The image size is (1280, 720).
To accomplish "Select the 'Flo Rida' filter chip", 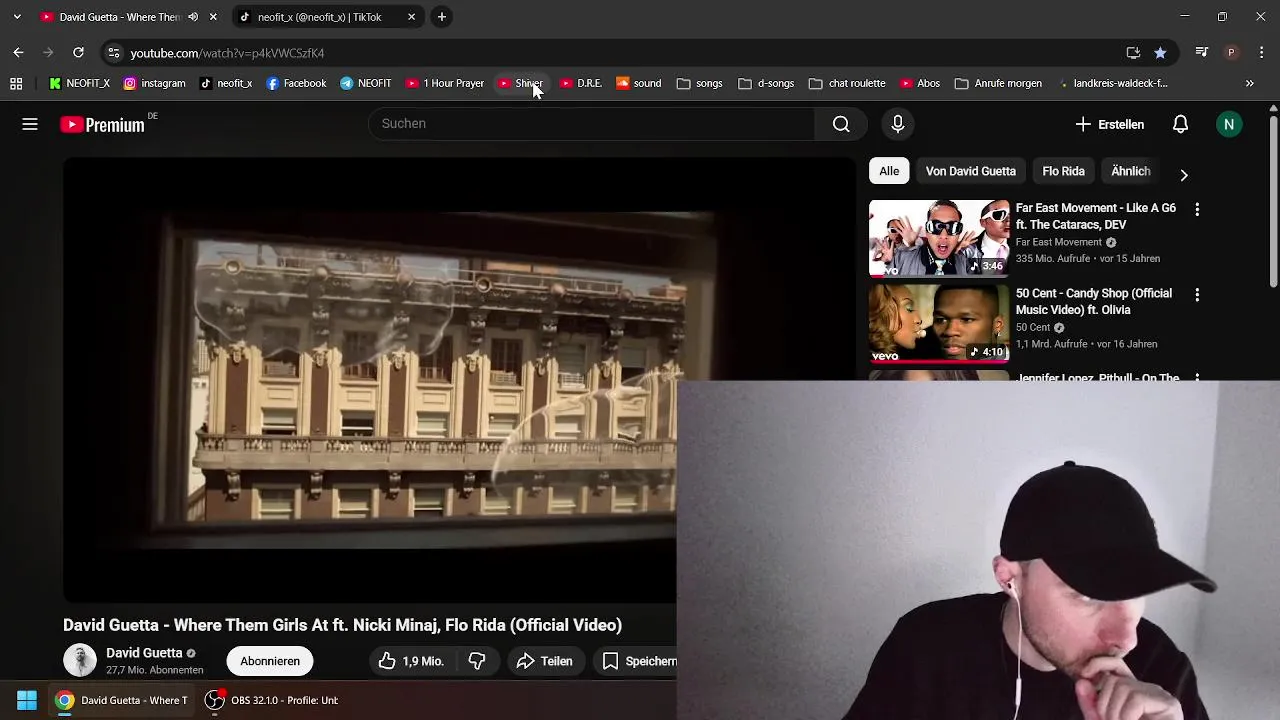I will click(x=1063, y=171).
